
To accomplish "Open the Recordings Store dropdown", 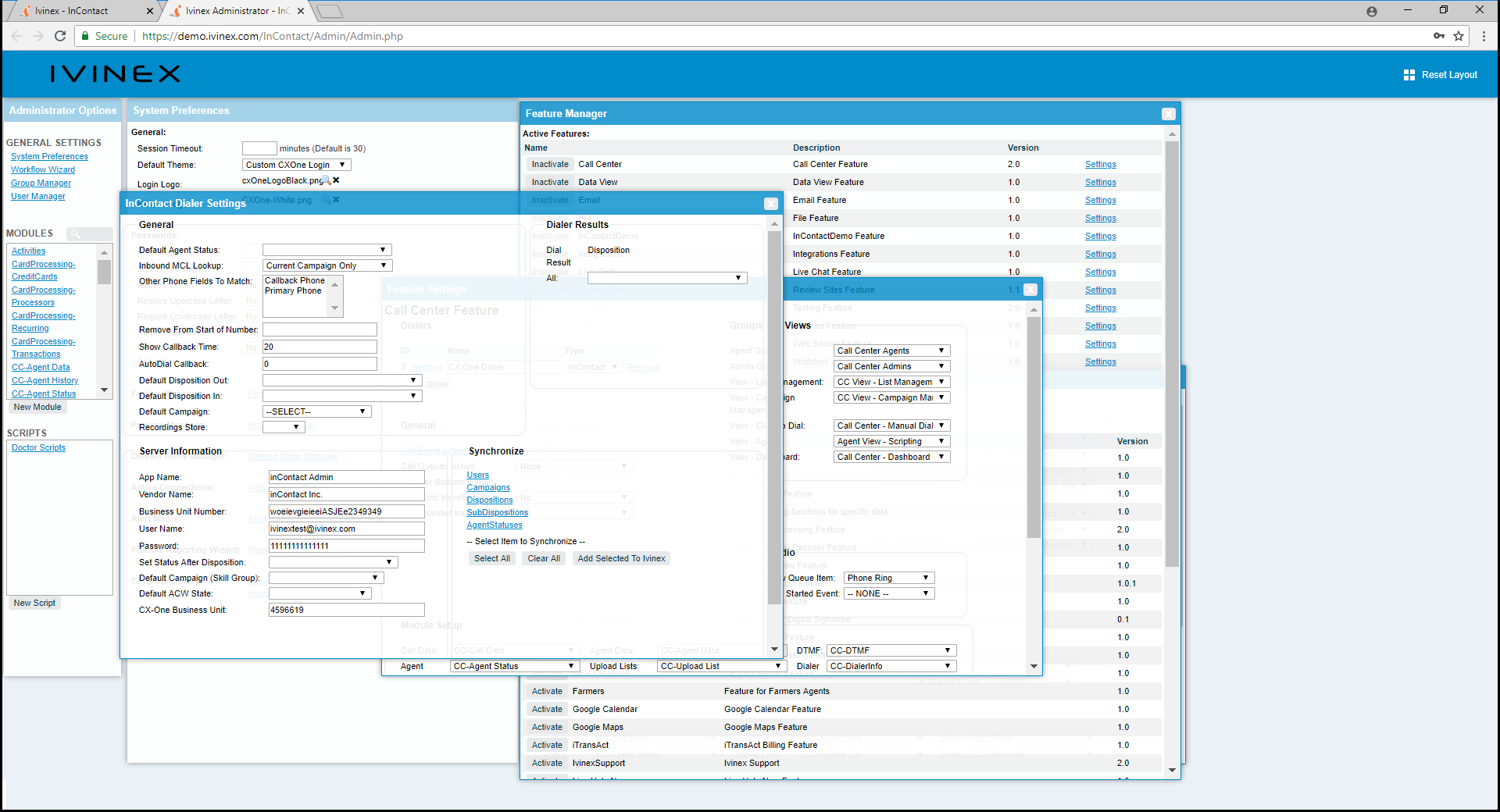I will click(x=283, y=427).
